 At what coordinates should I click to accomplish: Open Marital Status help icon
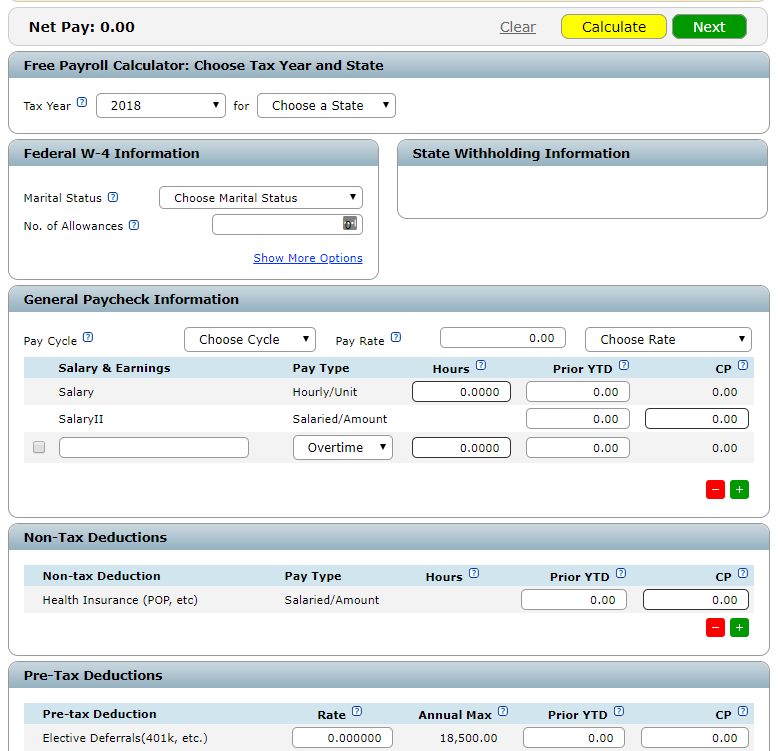113,197
